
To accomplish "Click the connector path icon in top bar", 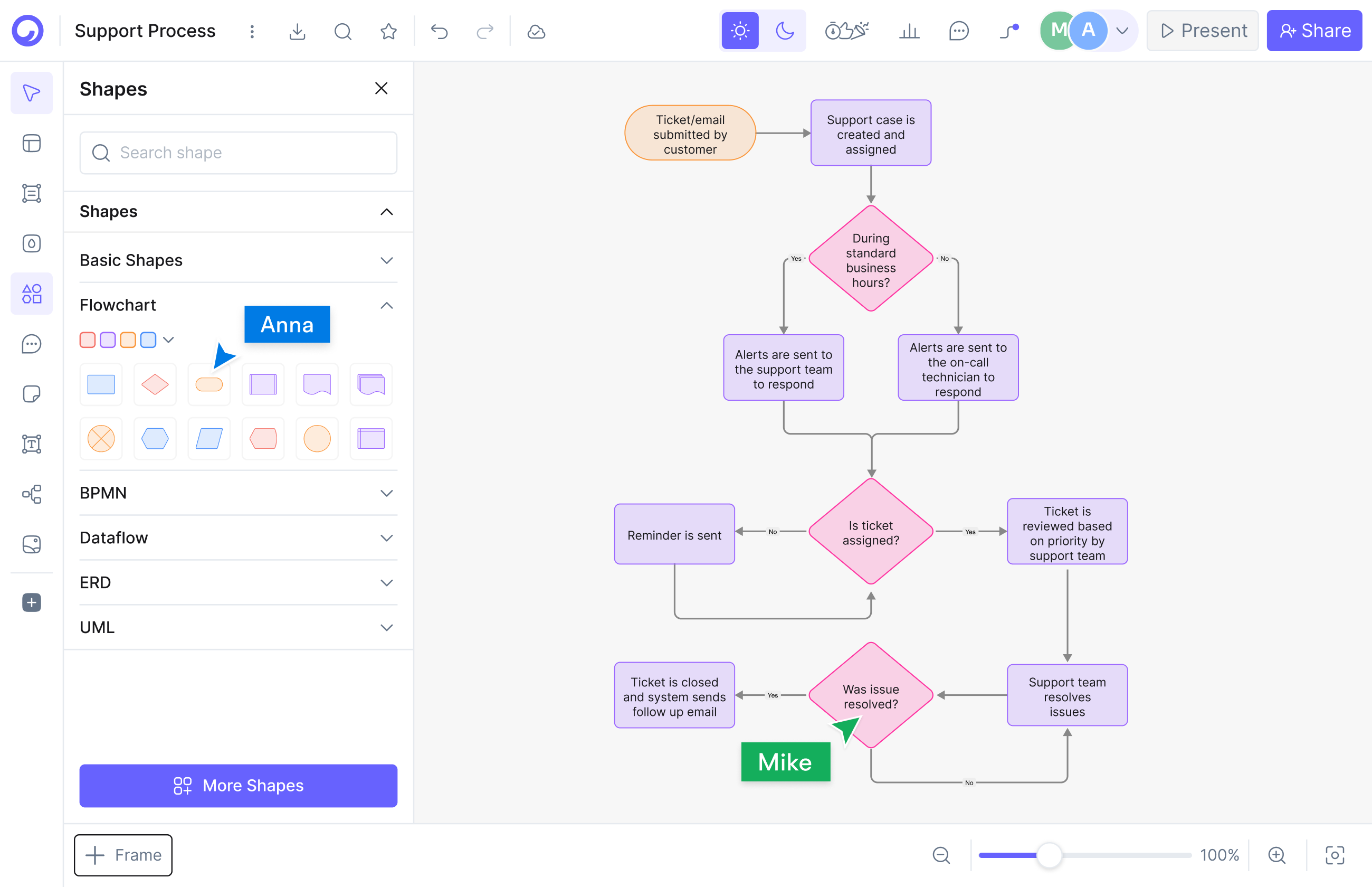I will click(1009, 31).
